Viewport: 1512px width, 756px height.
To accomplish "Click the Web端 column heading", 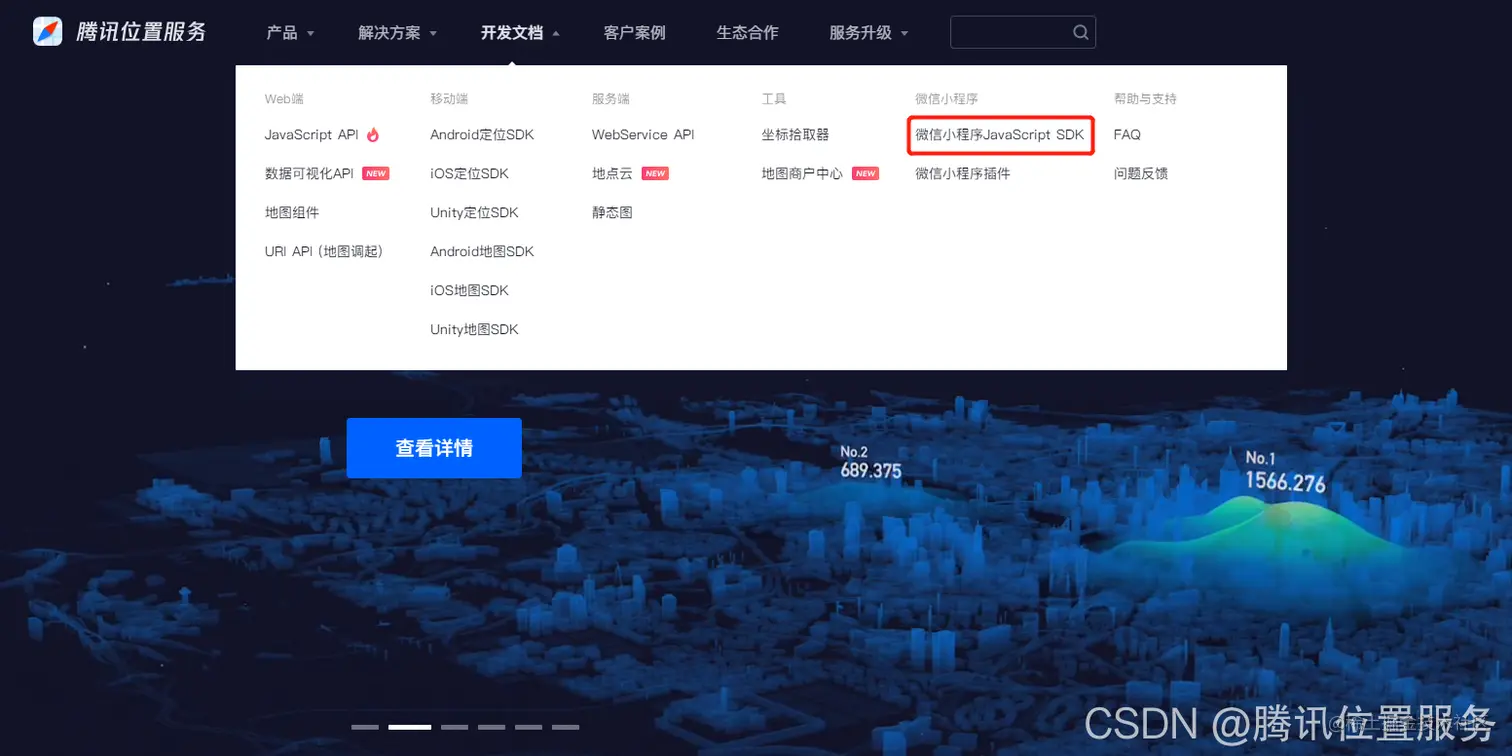I will [x=284, y=99].
